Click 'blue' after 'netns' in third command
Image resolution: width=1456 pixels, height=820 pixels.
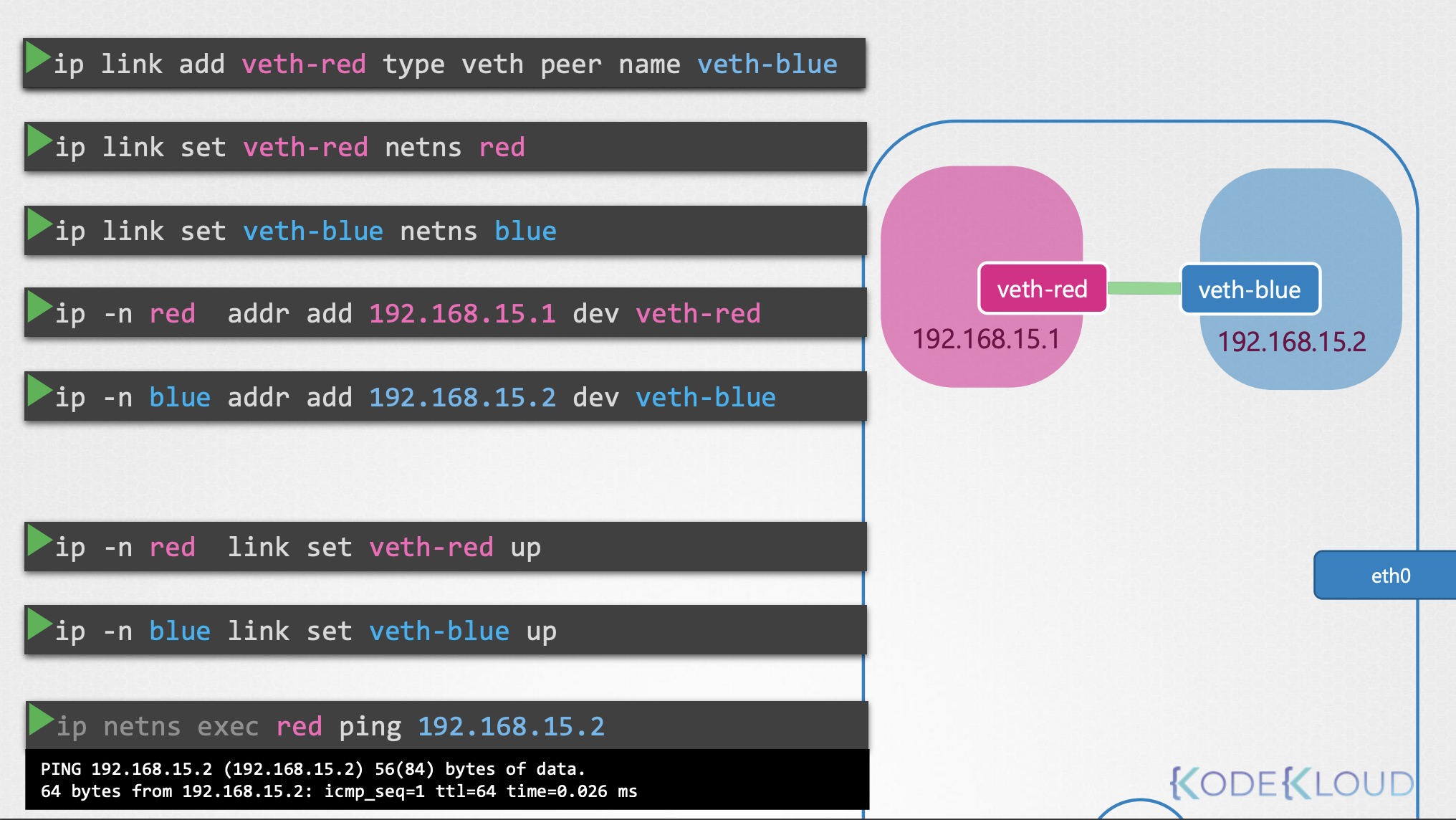(x=525, y=232)
